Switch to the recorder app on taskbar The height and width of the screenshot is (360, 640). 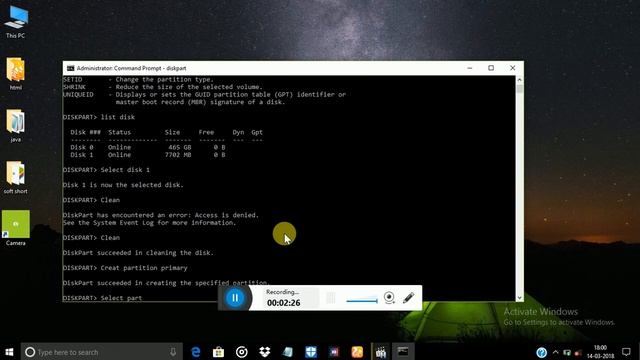(381, 352)
